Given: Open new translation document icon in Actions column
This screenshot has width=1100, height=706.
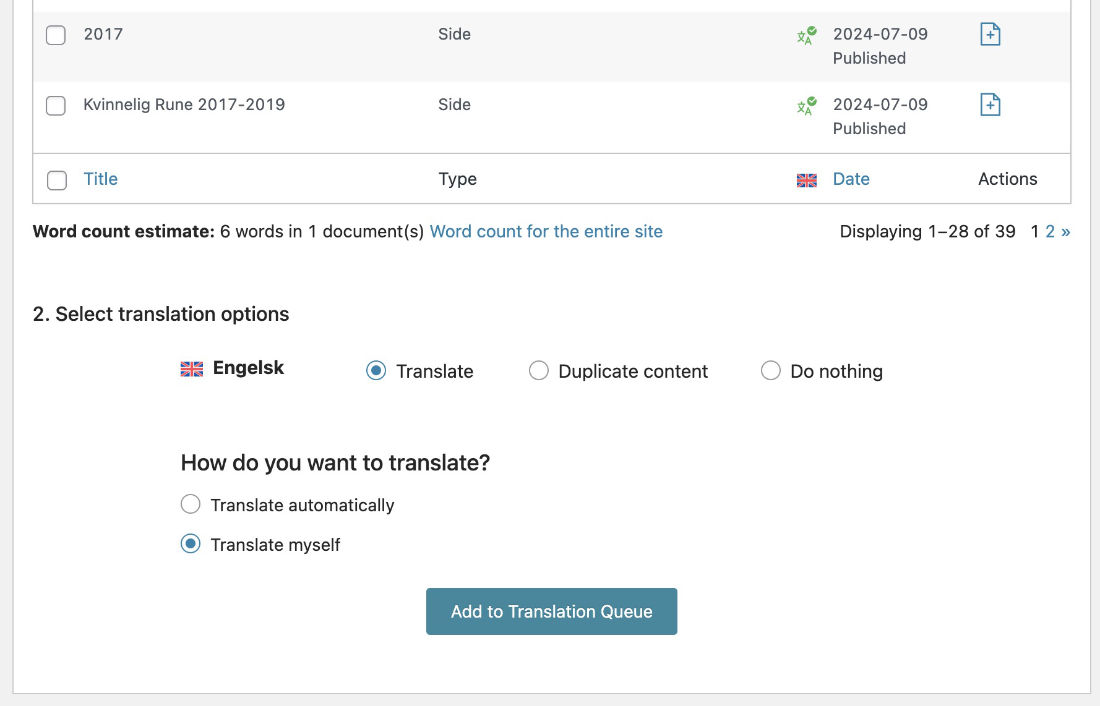Looking at the screenshot, I should pos(989,33).
